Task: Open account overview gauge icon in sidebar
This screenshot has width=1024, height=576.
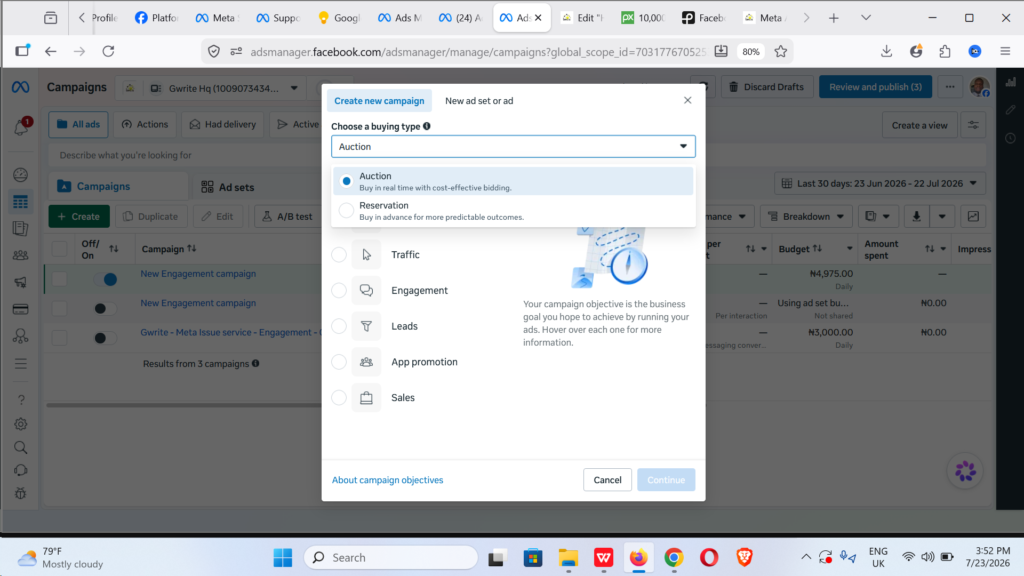Action: (x=21, y=175)
